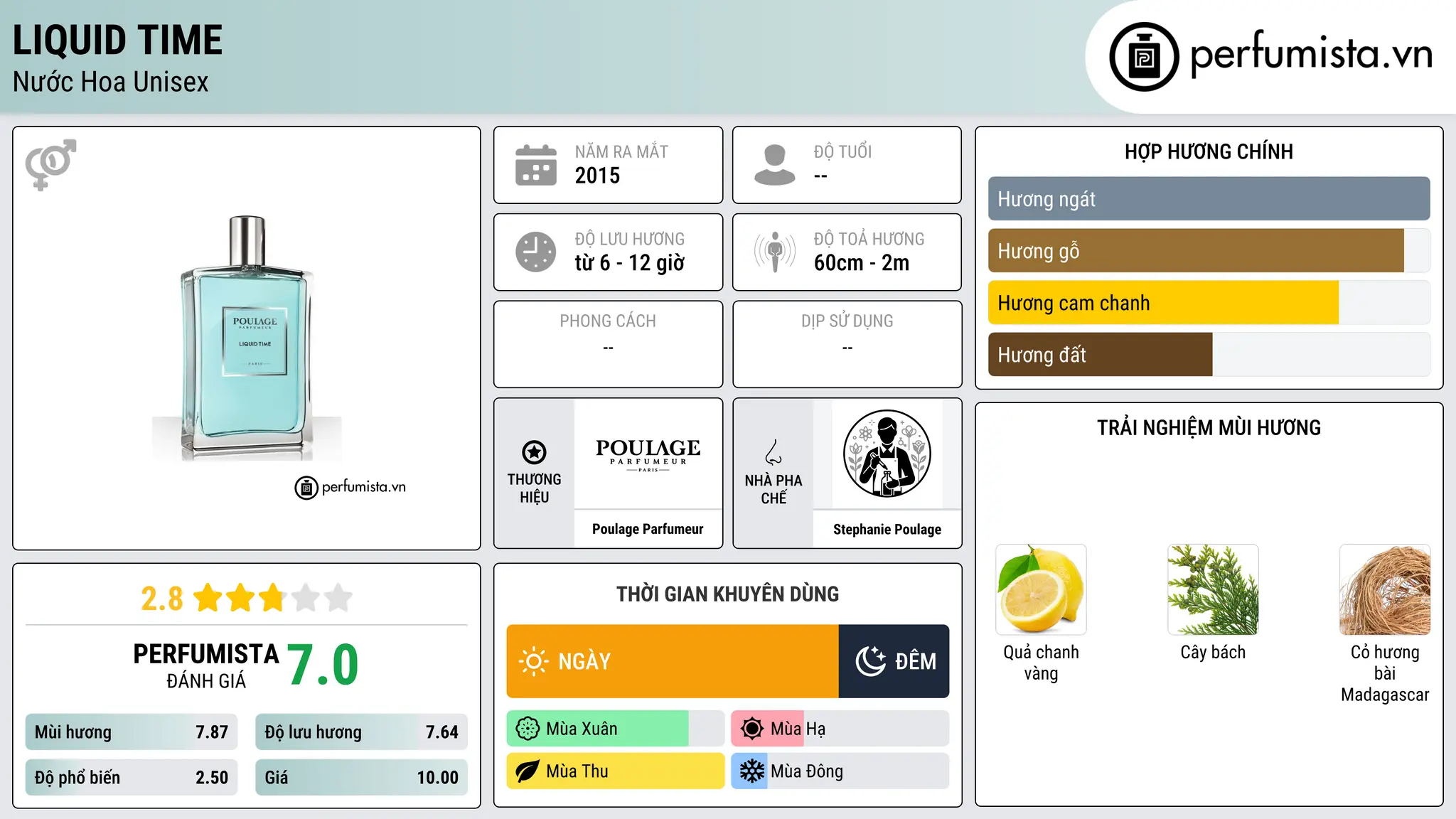Click the TRẢI NGHIỆM MÙI HƯƠNG heading
Viewport: 1456px width, 819px height.
point(1209,427)
